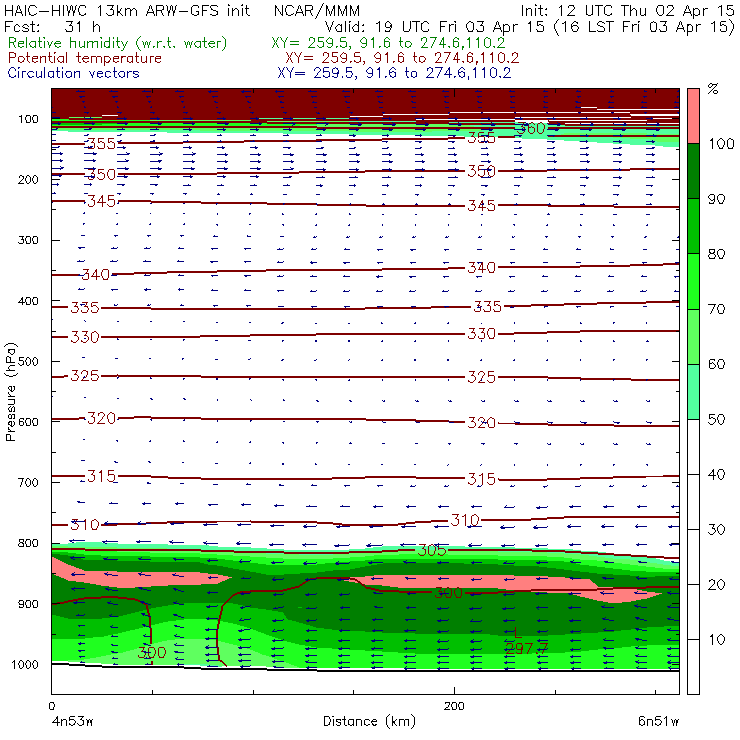This screenshot has width=740, height=740.
Task: Click the 'Init: 12 UTC Thu 02 Apr 15' text
Action: coord(627,10)
